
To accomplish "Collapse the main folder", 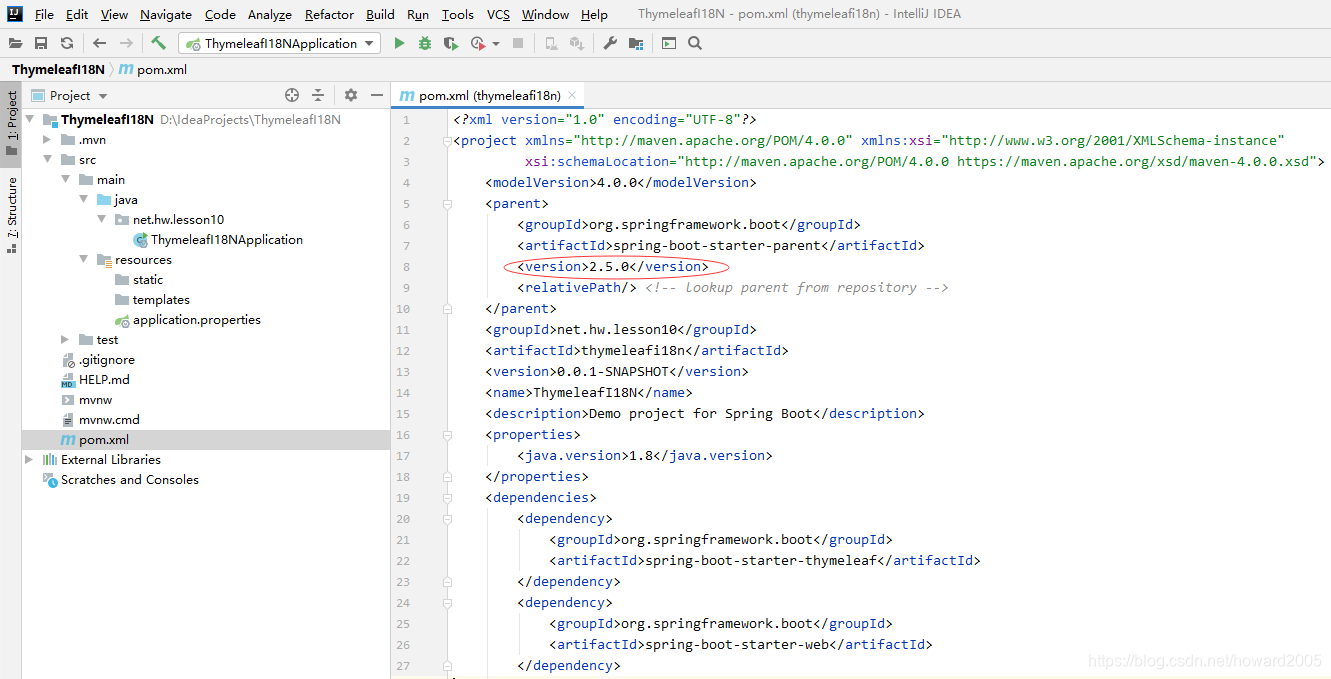I will (x=66, y=180).
